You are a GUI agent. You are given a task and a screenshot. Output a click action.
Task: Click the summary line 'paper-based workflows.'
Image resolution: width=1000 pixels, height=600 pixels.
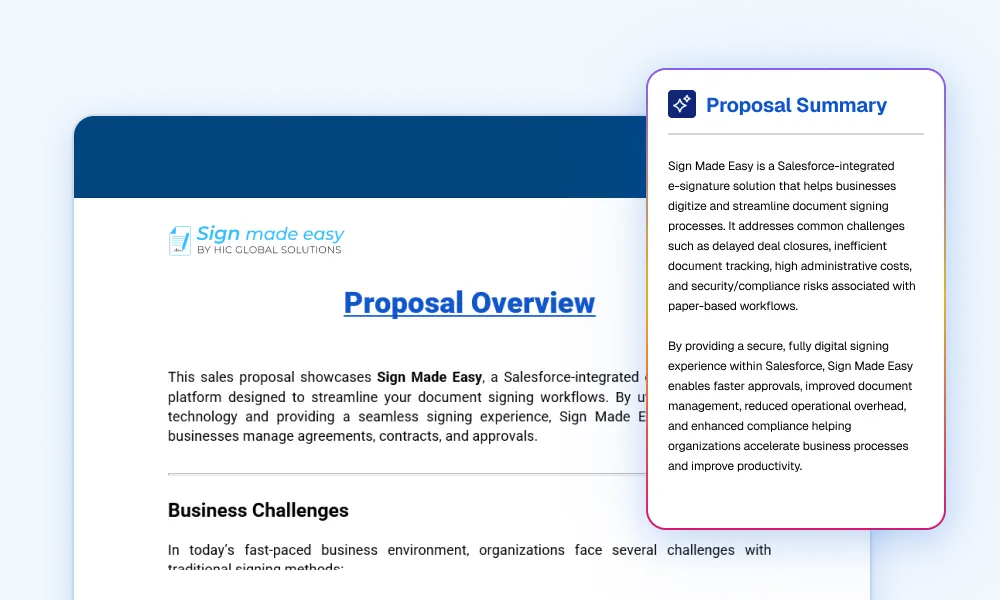pos(733,306)
